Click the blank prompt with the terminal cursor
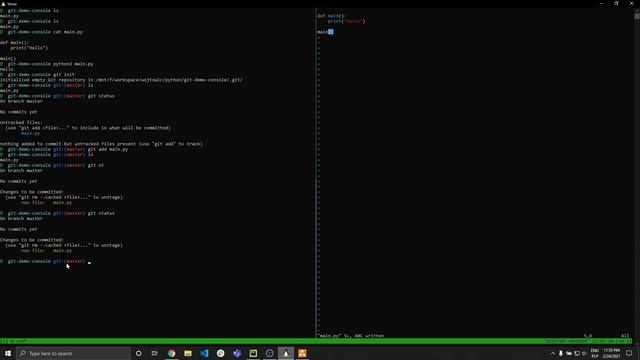The height and width of the screenshot is (360, 640). click(46, 261)
